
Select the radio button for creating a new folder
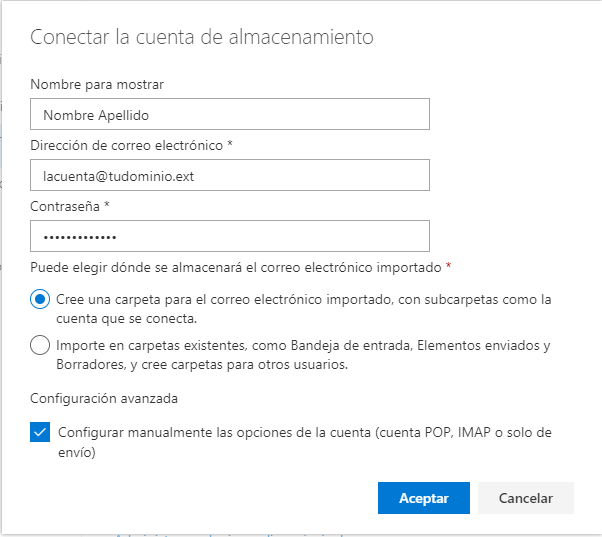40,299
